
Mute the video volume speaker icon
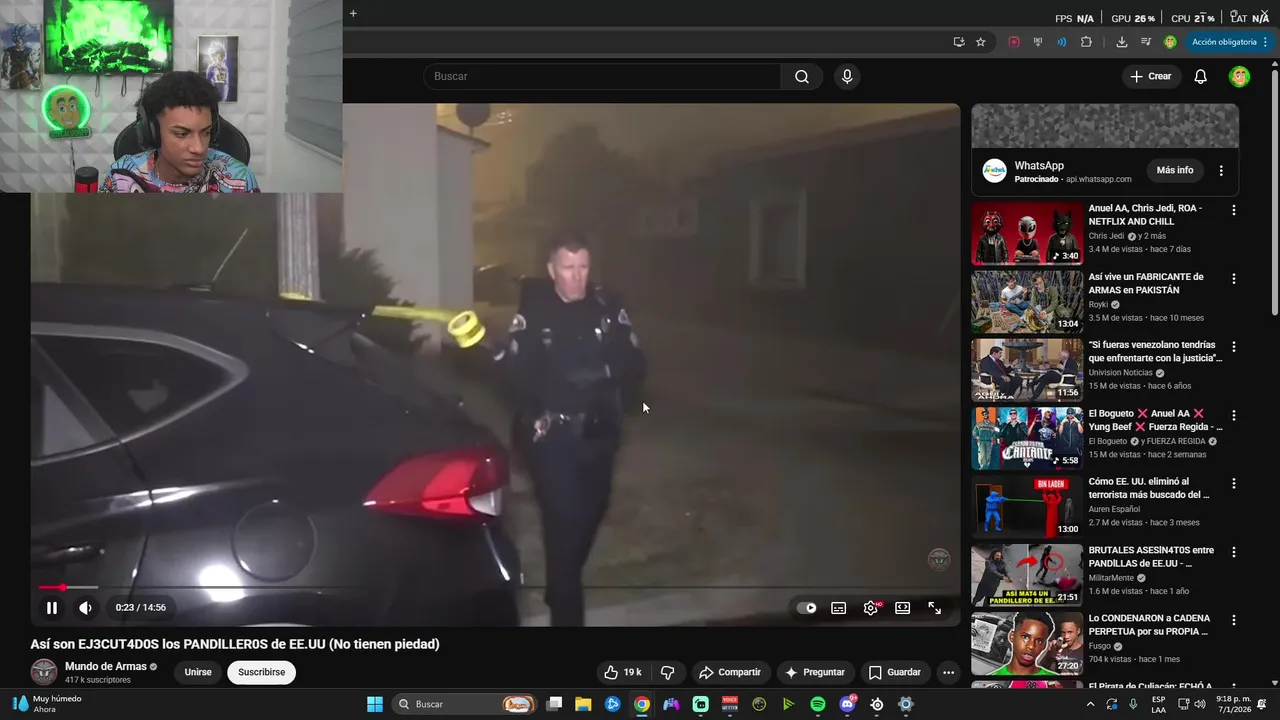point(86,607)
